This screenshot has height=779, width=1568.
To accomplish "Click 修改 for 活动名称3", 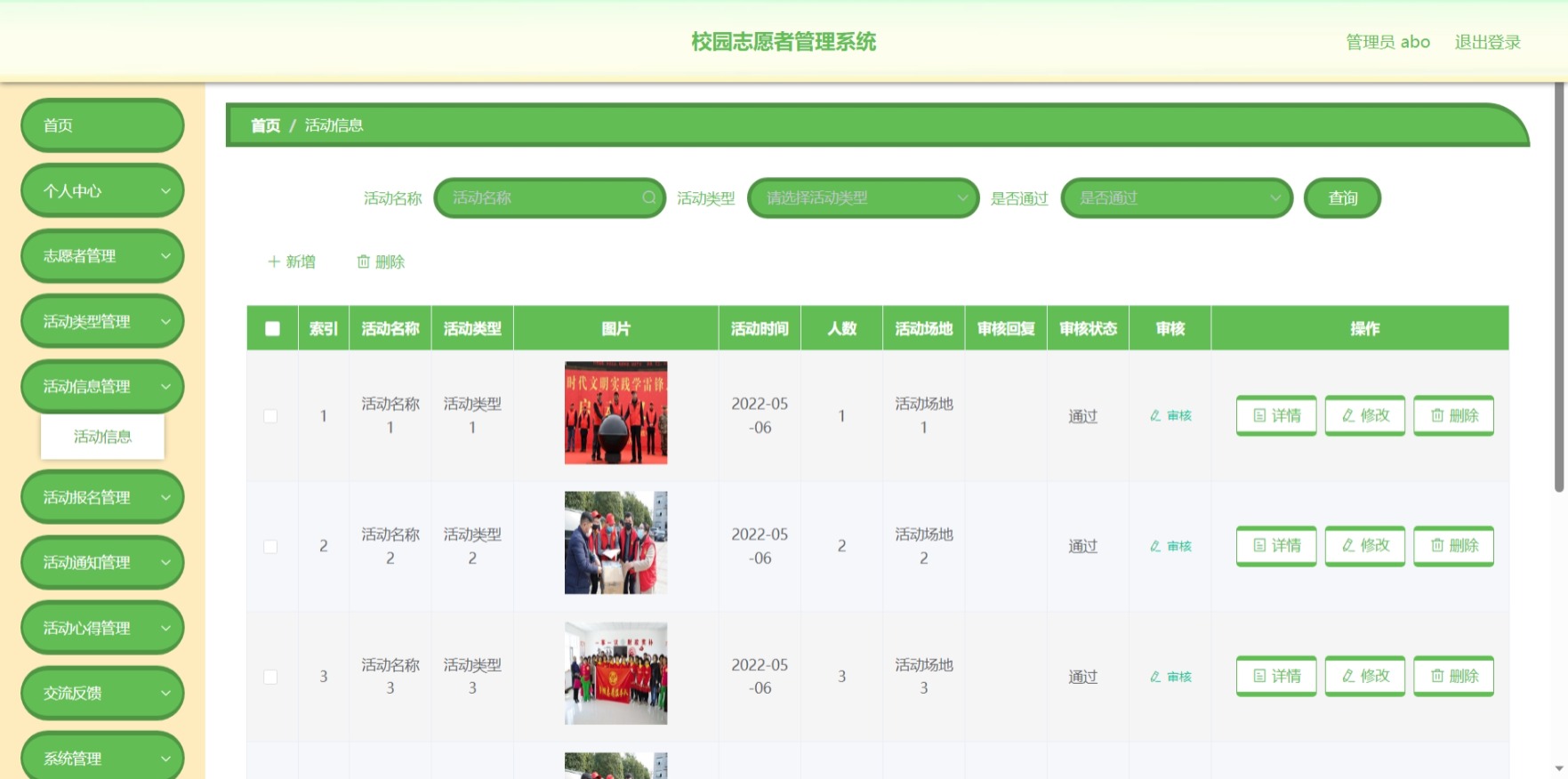I will (x=1365, y=676).
